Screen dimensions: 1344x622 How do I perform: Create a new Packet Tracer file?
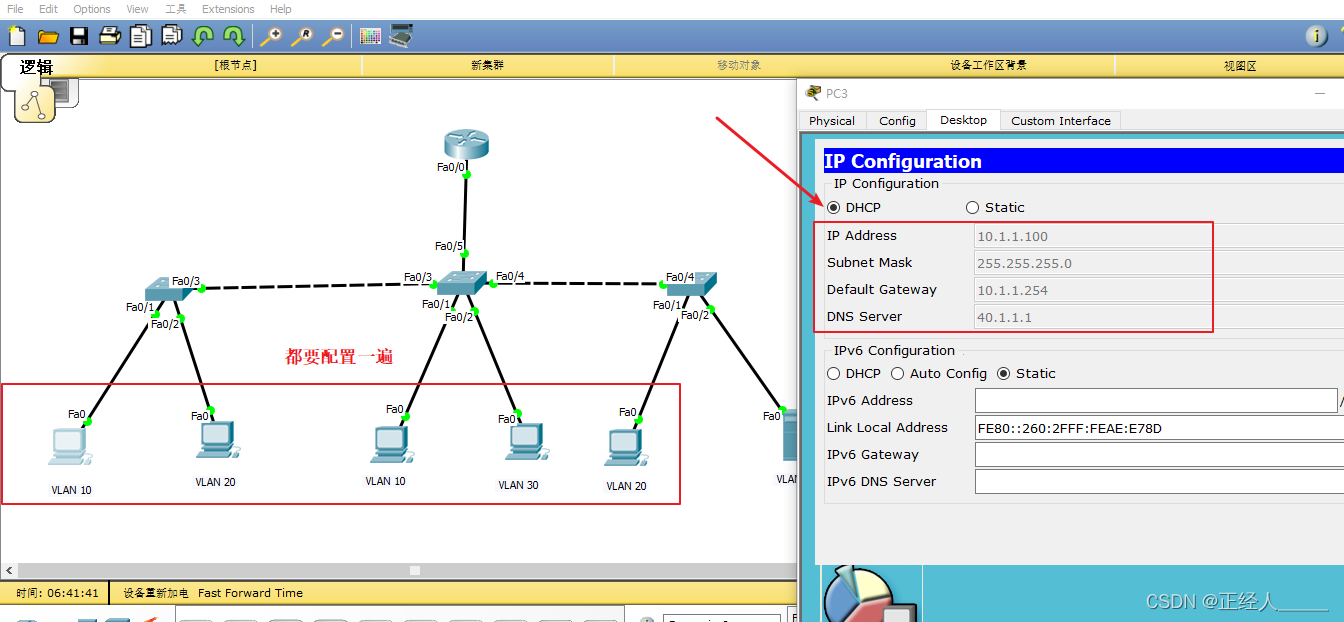click(16, 35)
